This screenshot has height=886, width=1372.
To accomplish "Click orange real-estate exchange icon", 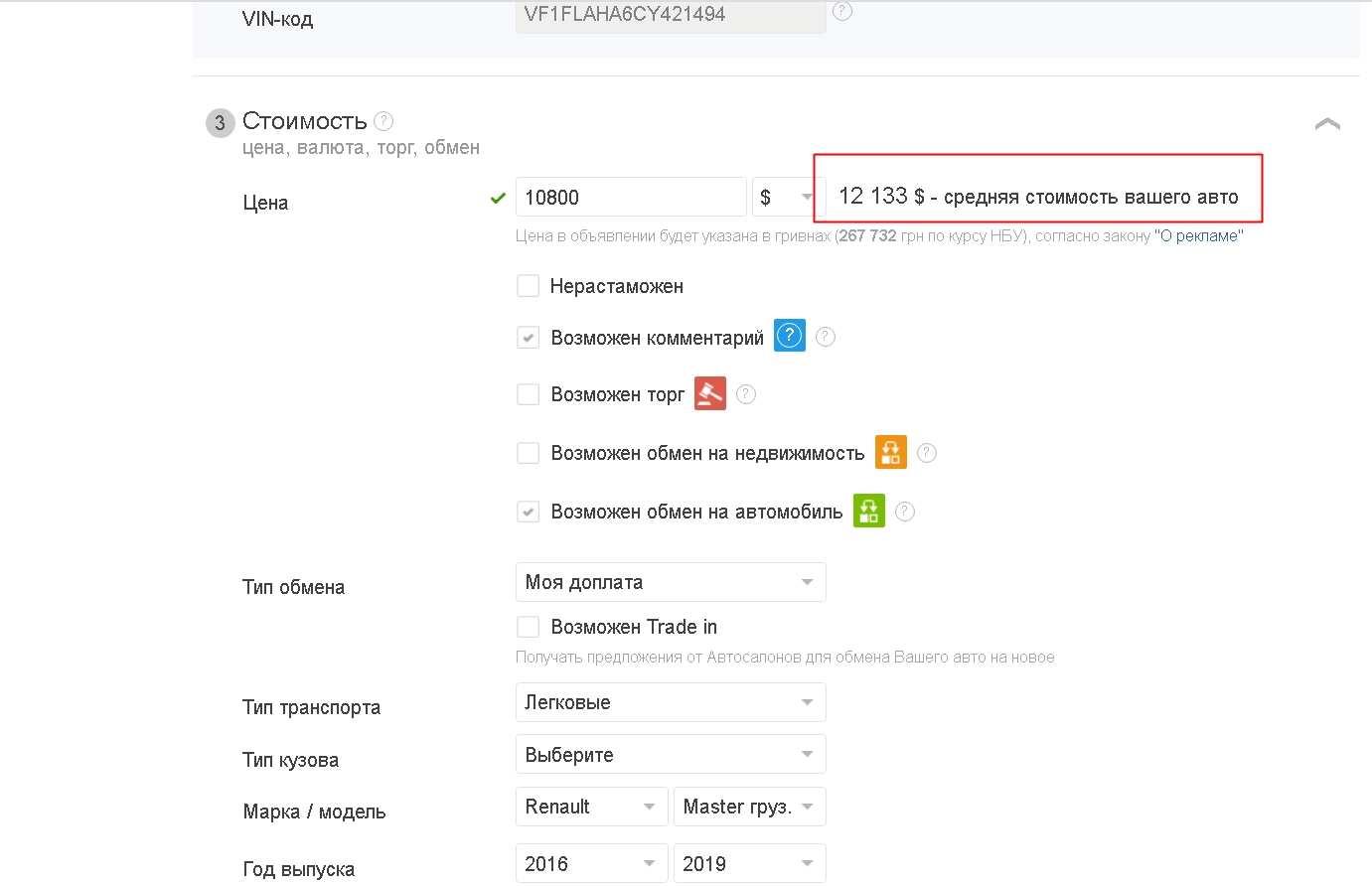I will [x=891, y=452].
